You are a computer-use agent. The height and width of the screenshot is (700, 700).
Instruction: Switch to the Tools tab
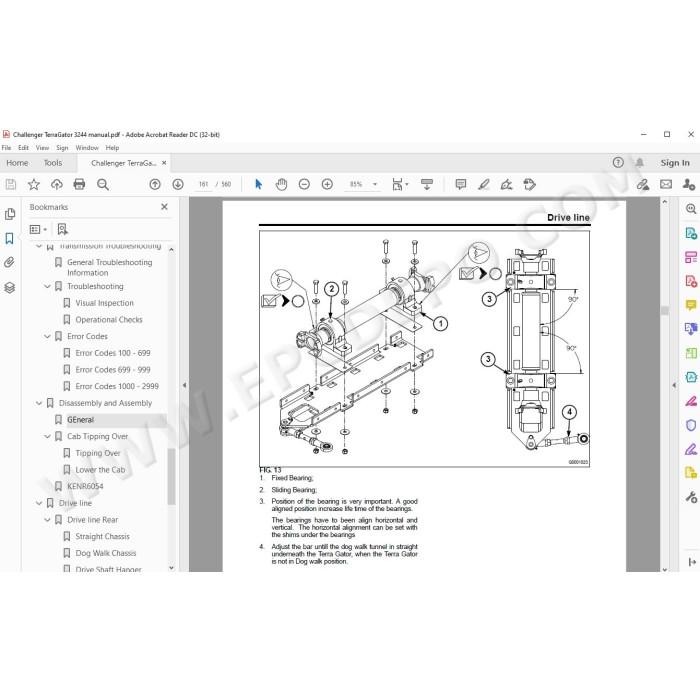pyautogui.click(x=53, y=163)
